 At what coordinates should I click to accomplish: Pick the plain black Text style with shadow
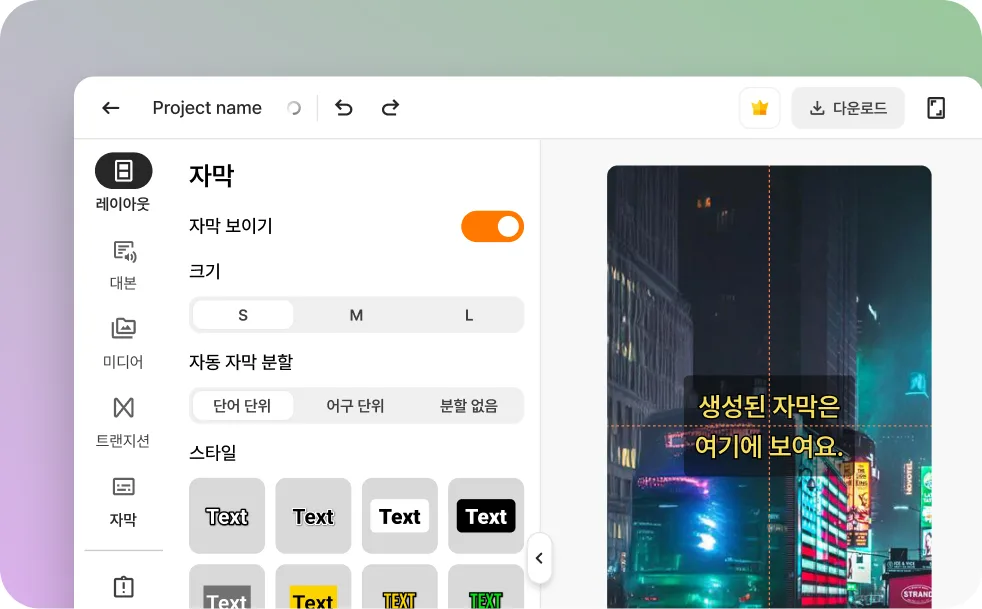pyautogui.click(x=313, y=516)
